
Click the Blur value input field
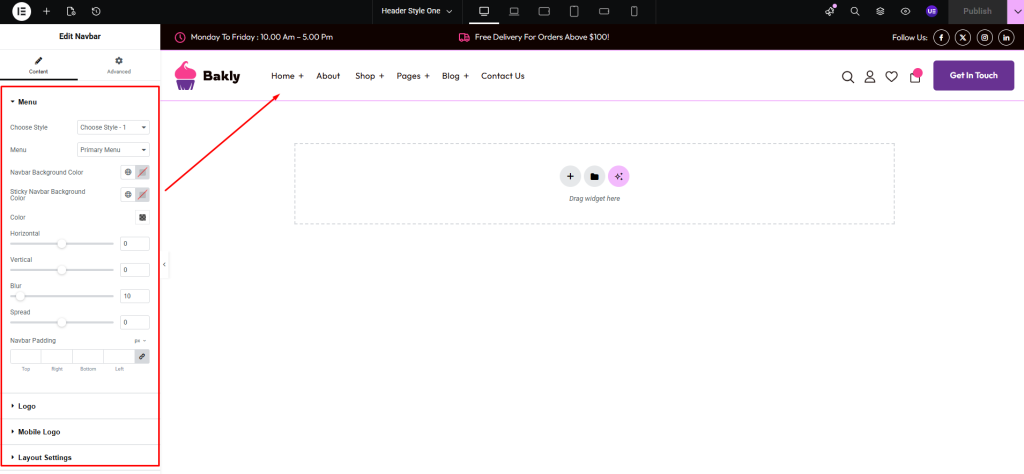(x=134, y=296)
